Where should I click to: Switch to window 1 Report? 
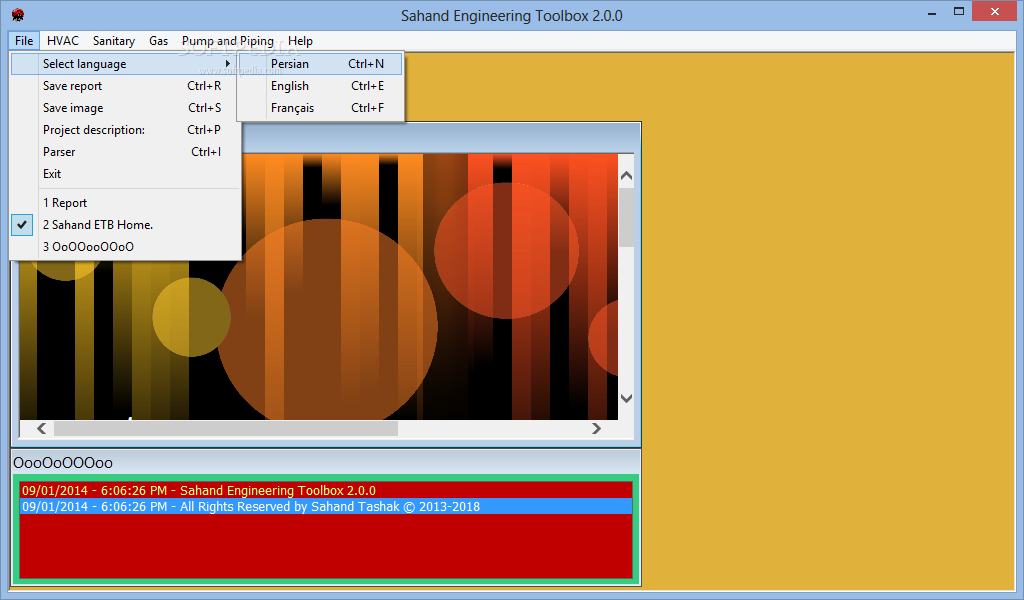pos(124,203)
